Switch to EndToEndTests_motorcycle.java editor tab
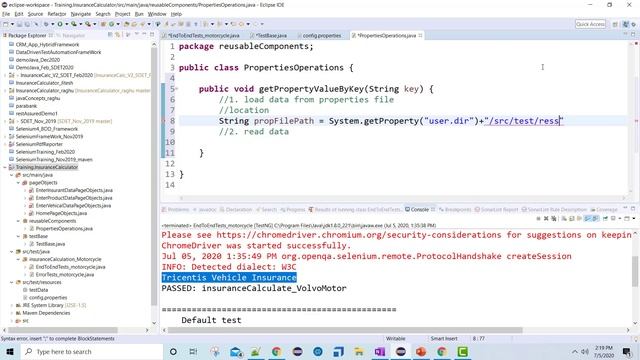Screen dimensions: 640x360 click(x=201, y=36)
